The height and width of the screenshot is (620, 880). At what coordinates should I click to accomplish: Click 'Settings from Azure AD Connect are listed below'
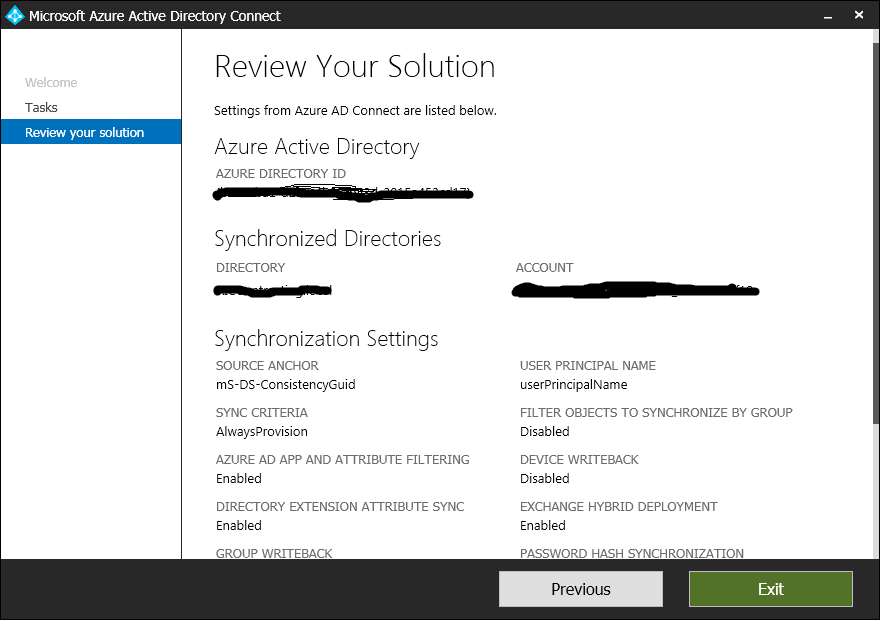coord(355,111)
